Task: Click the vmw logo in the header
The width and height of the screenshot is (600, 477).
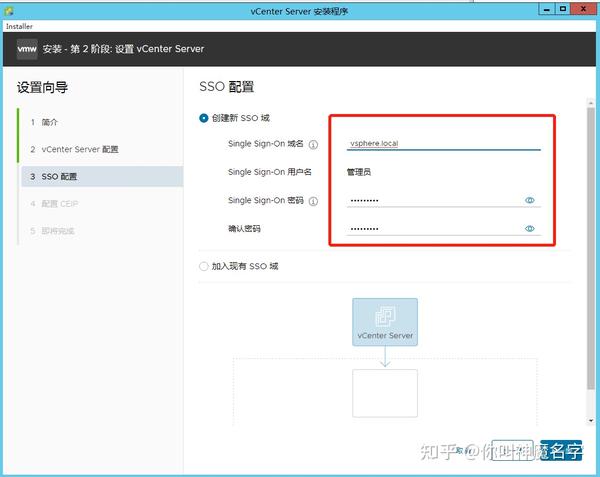Action: (27, 49)
